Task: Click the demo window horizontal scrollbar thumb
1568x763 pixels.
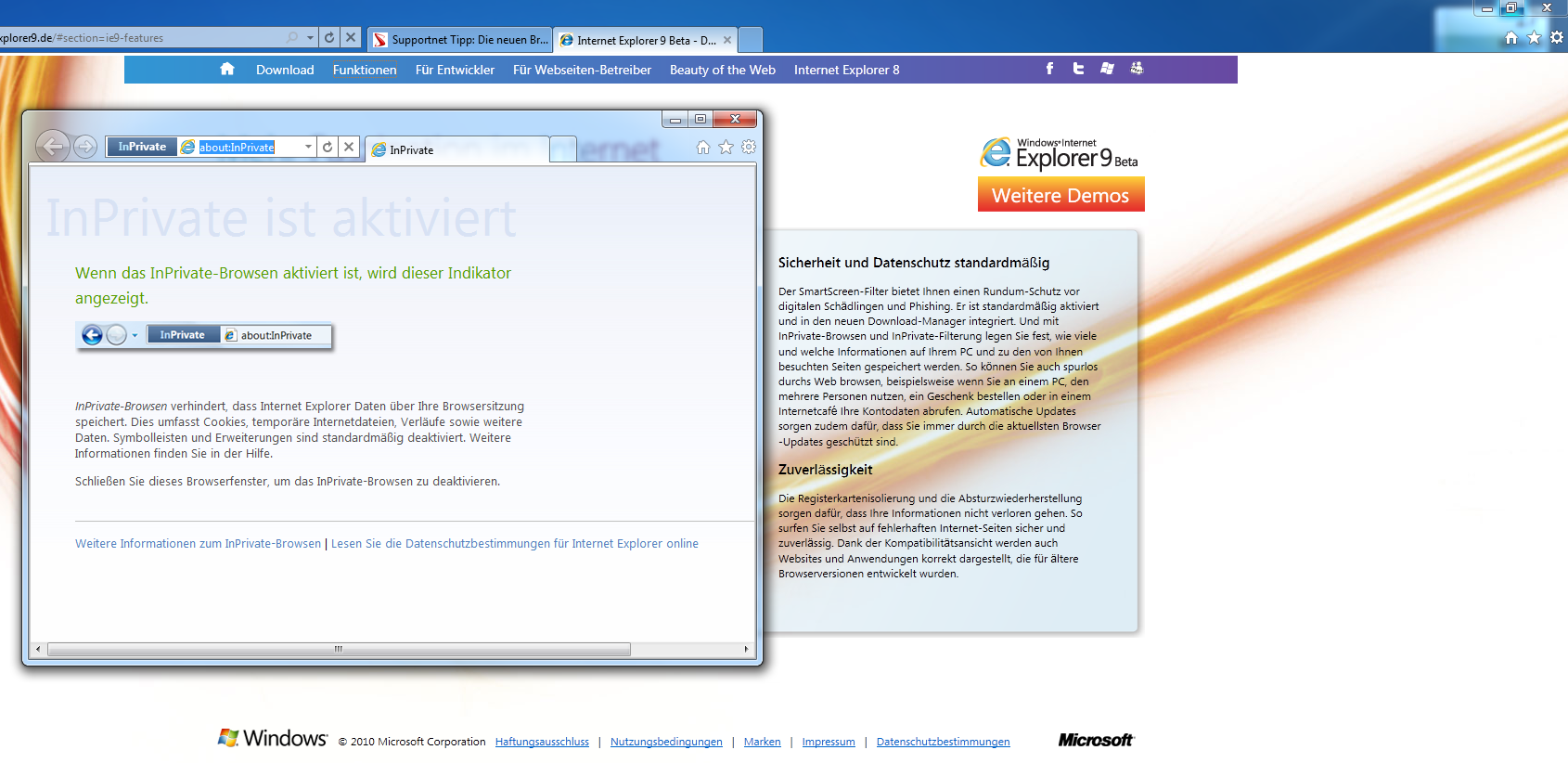Action: coord(339,649)
